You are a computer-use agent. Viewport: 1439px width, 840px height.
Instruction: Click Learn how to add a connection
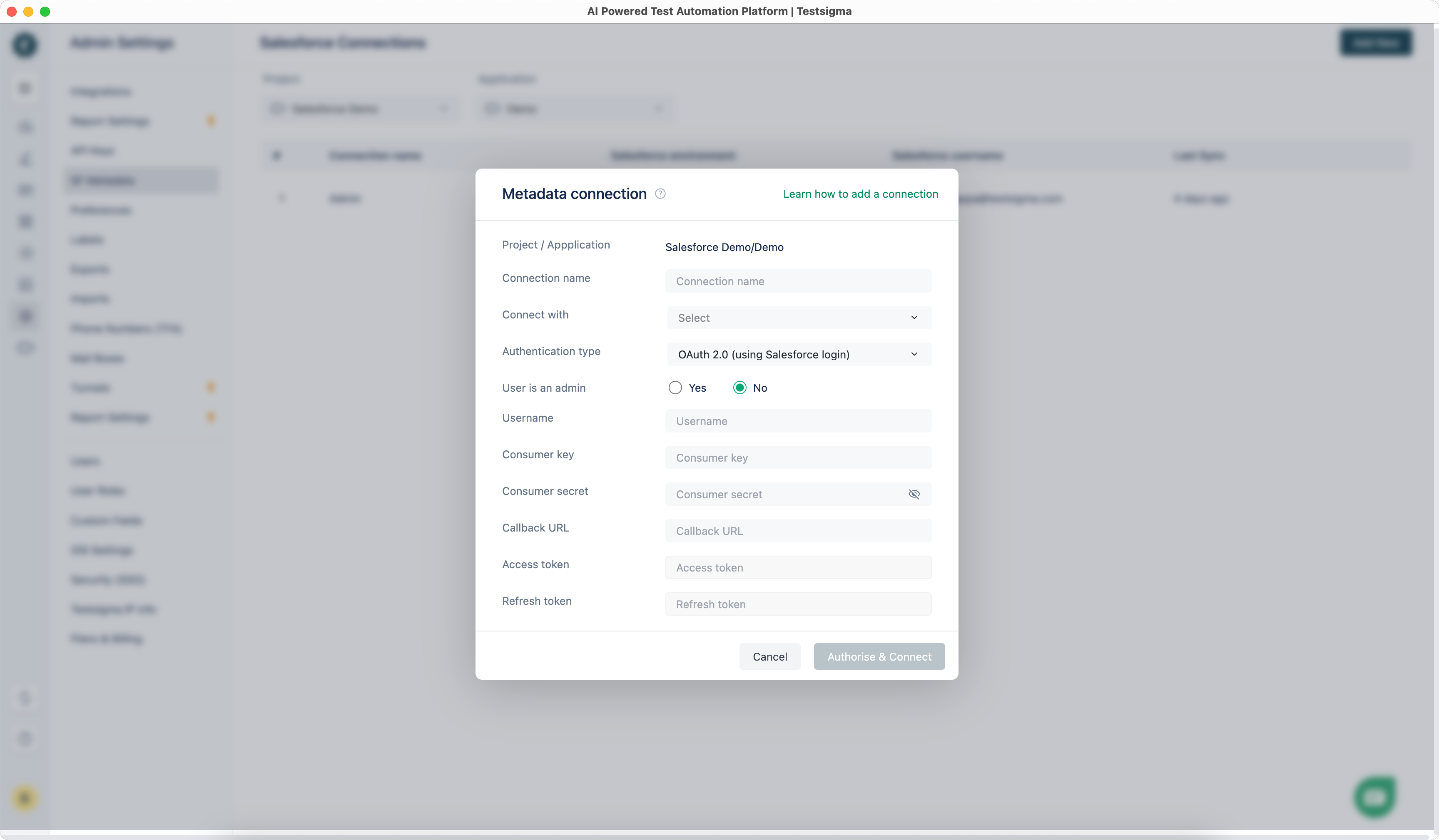coord(861,194)
